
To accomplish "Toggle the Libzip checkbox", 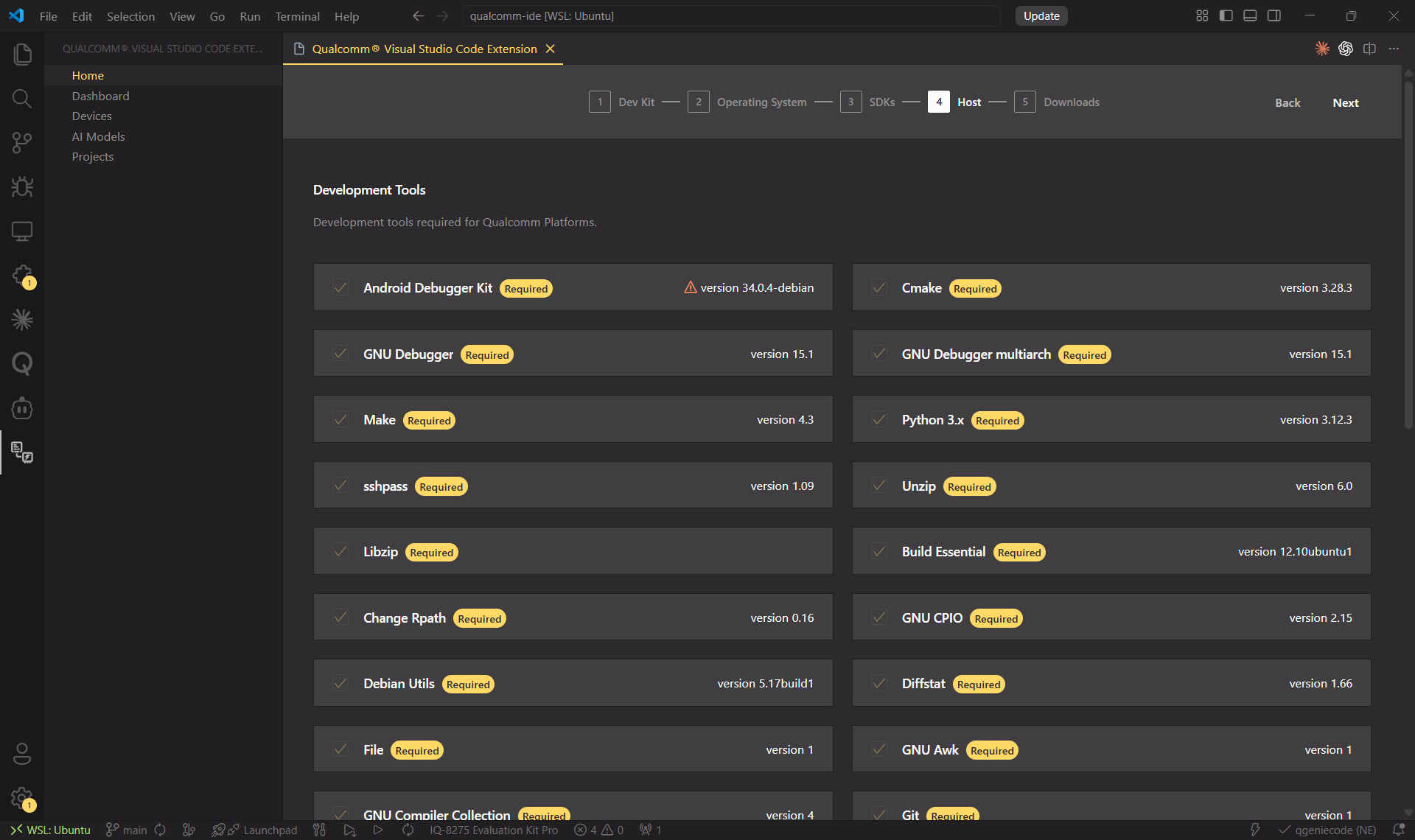I will pyautogui.click(x=340, y=551).
